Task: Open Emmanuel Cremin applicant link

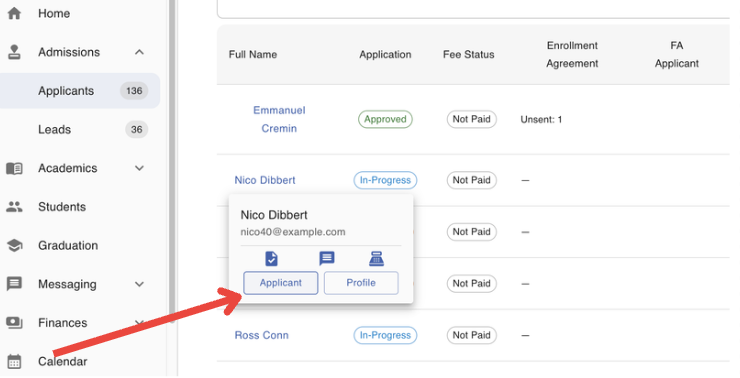Action: [279, 119]
